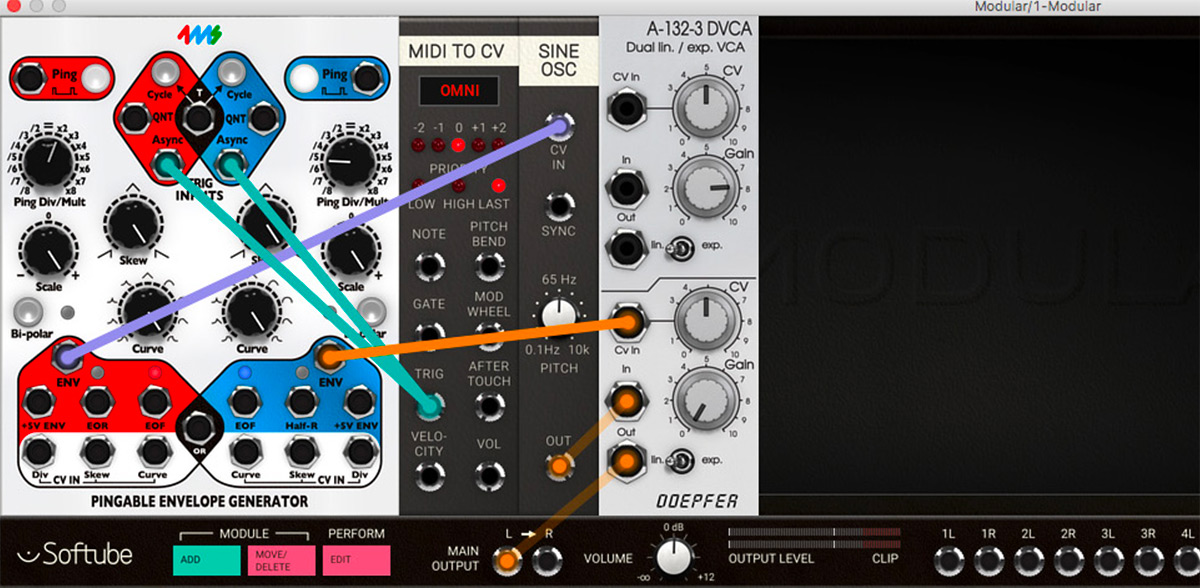Click the ADD module button

tap(206, 561)
